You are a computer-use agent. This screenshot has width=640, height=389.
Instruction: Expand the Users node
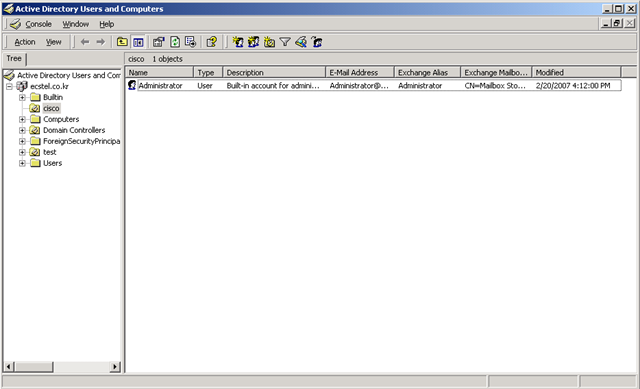tap(22, 163)
